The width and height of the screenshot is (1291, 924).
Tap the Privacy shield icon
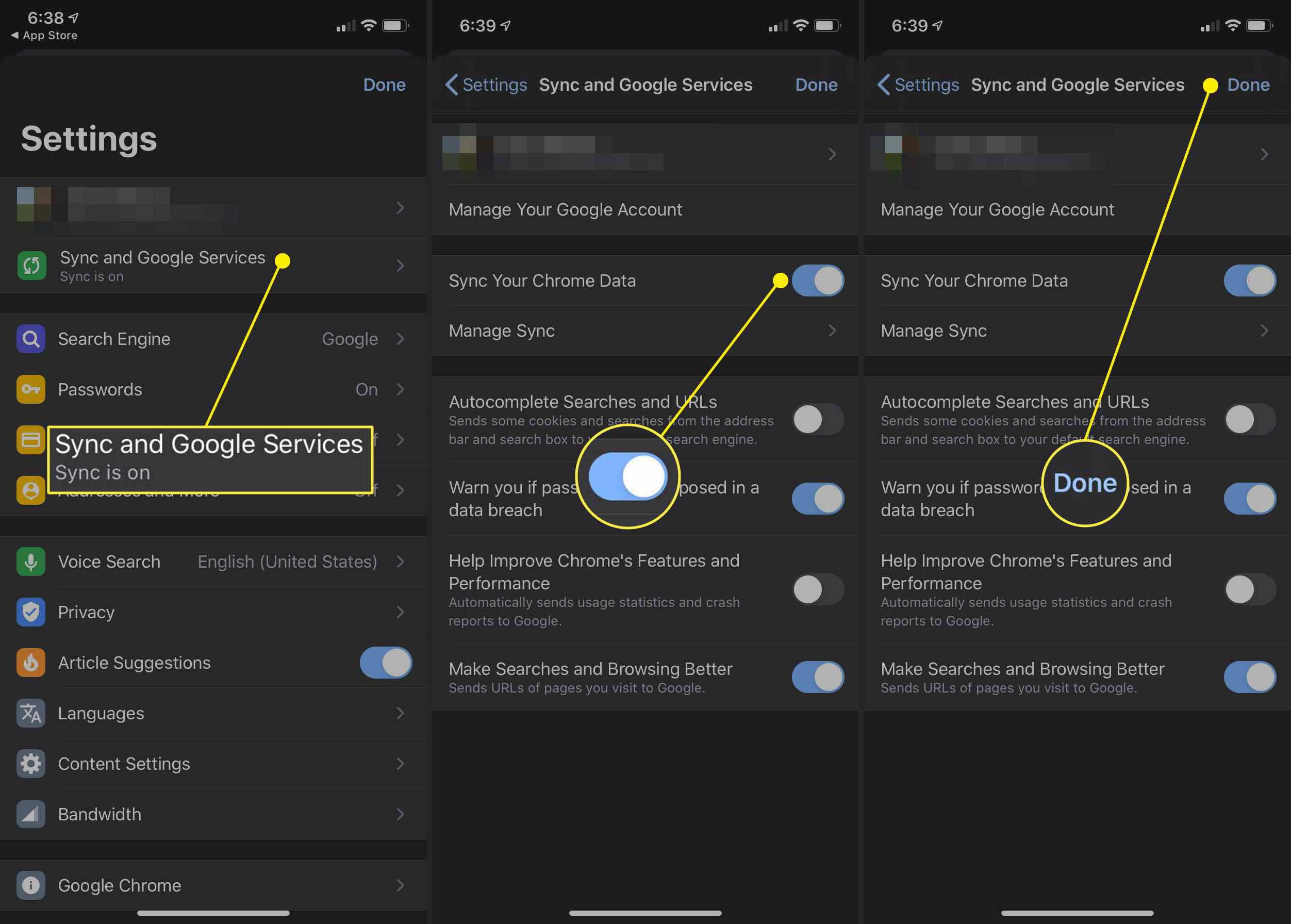(x=31, y=612)
